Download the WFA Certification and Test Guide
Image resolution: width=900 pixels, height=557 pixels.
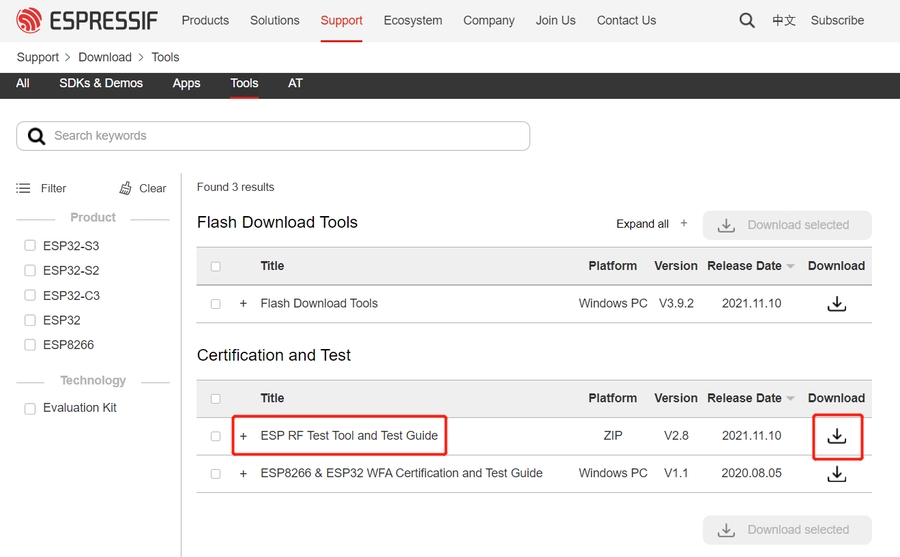[x=837, y=474]
